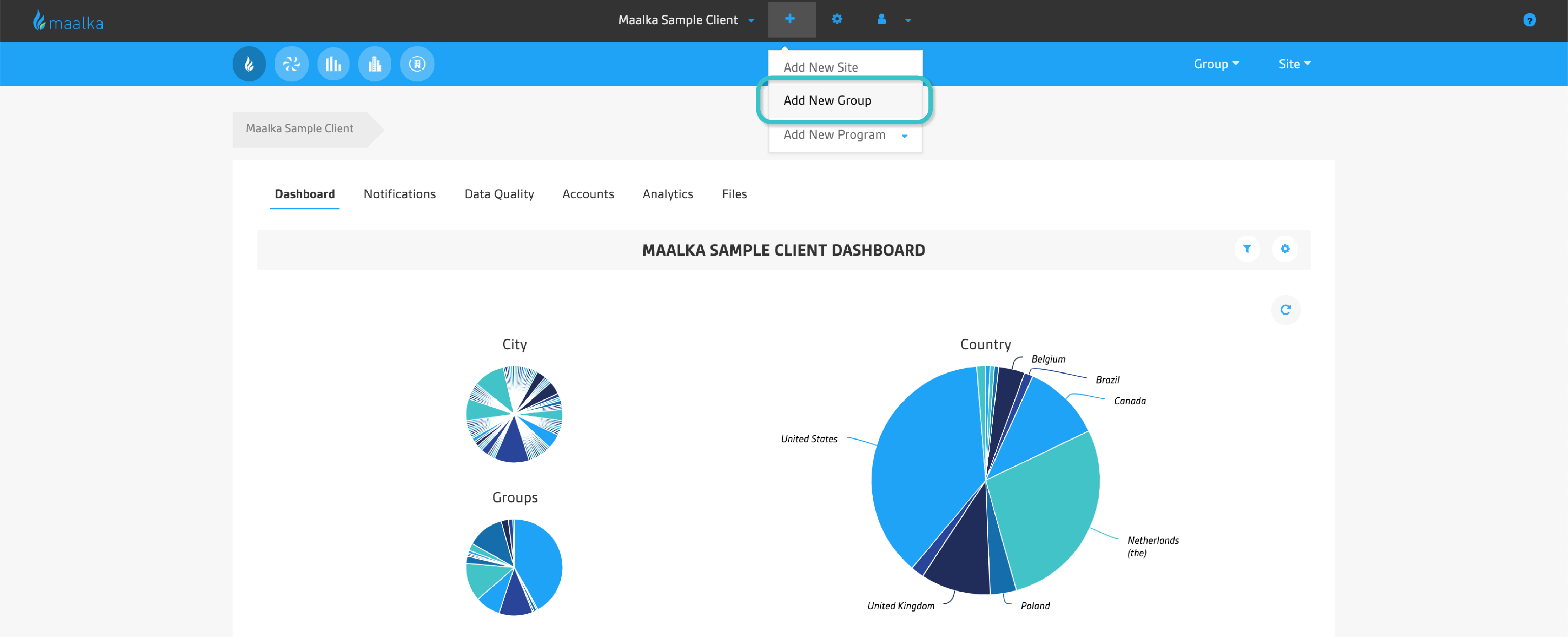This screenshot has width=1568, height=637.
Task: Choose Add New Group
Action: tap(845, 100)
